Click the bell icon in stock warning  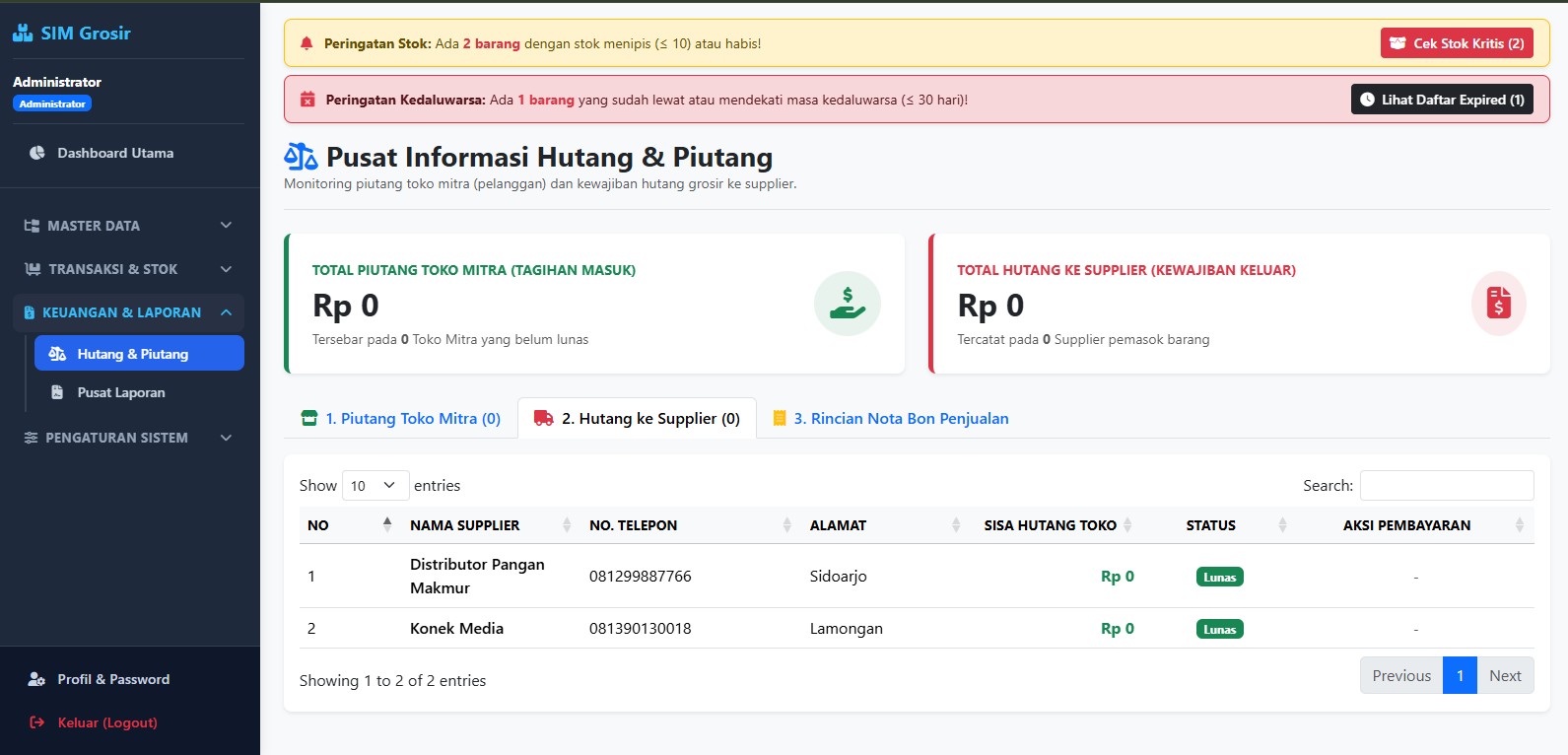(307, 43)
